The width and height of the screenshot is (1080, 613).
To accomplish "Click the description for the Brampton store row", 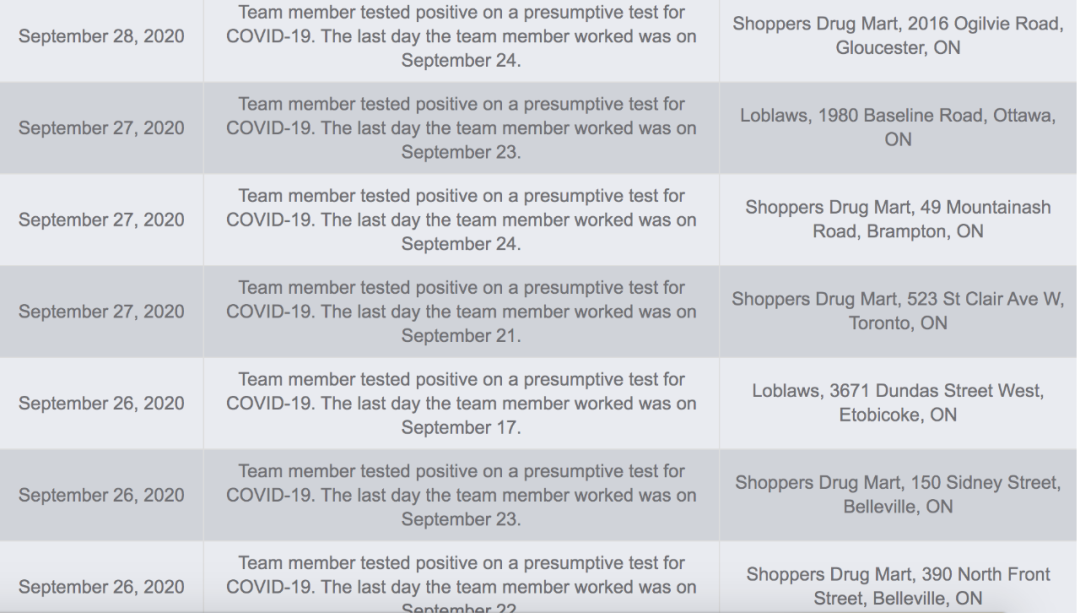I will (461, 220).
